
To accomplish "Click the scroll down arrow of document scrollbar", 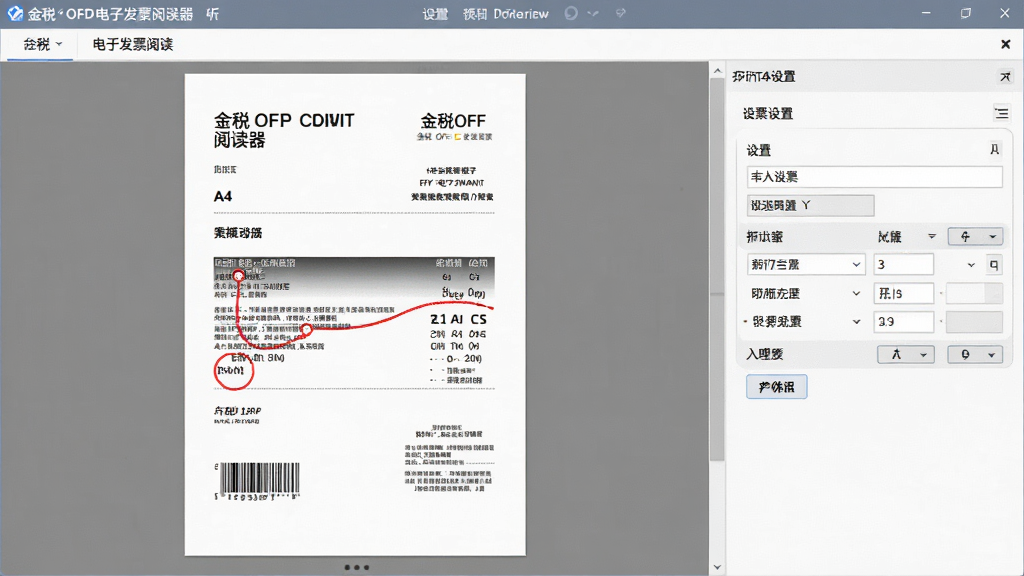I will [x=717, y=567].
